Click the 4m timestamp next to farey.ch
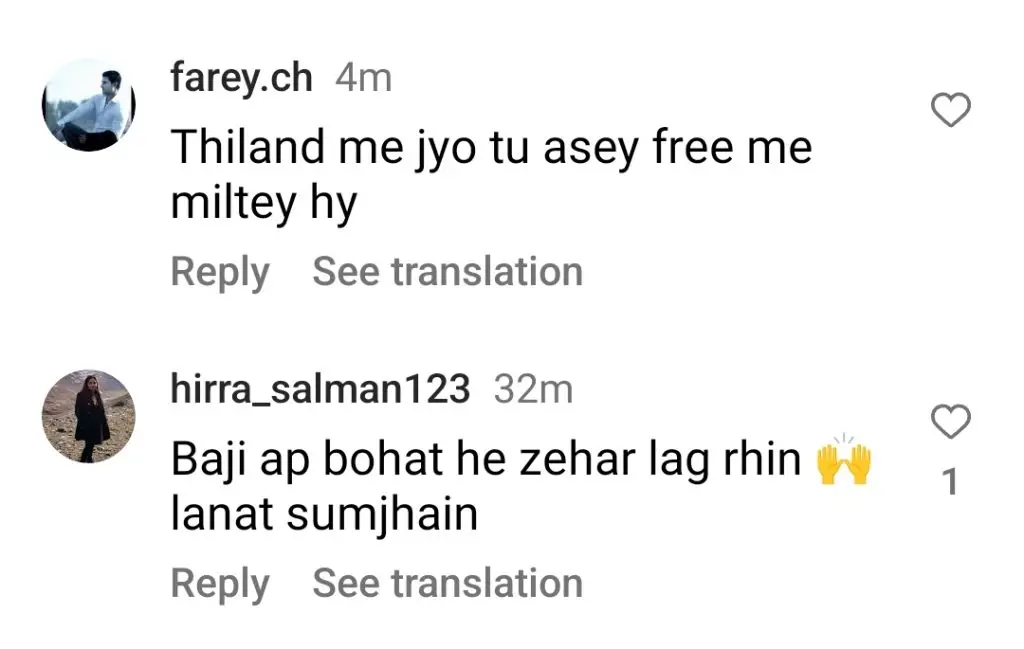This screenshot has height=649, width=1024. [364, 78]
